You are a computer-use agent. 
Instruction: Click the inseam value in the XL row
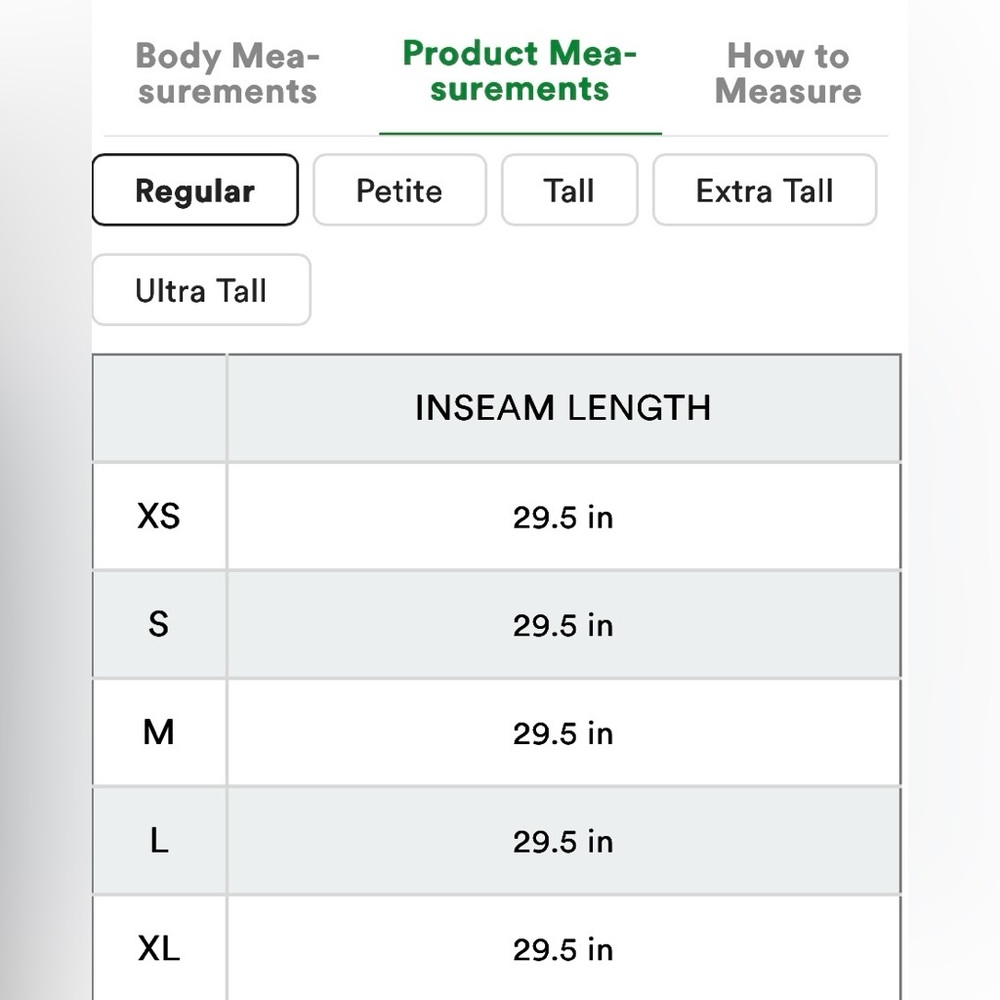click(563, 950)
